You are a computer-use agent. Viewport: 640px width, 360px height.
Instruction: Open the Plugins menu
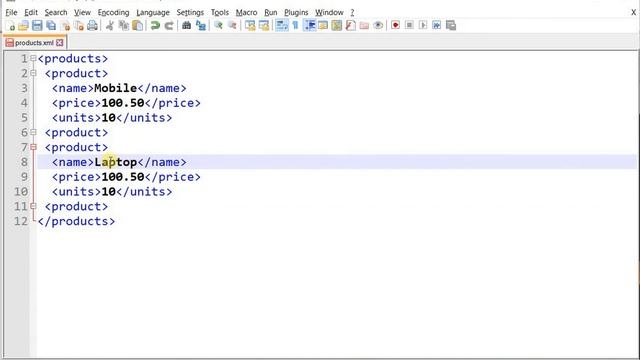point(296,13)
